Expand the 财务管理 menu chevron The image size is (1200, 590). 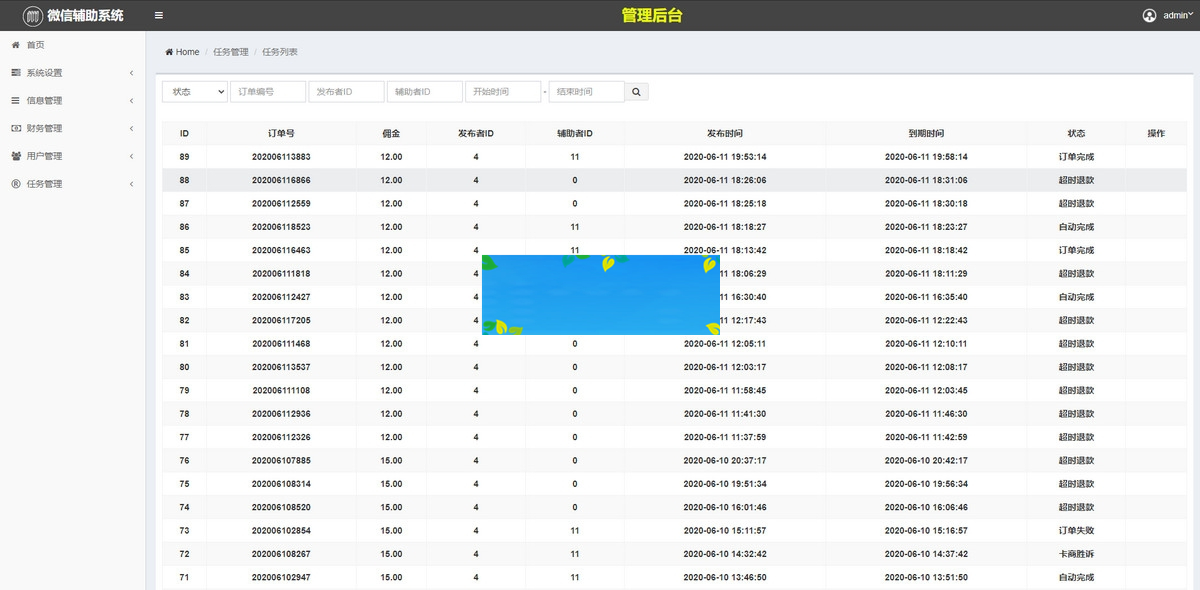131,128
